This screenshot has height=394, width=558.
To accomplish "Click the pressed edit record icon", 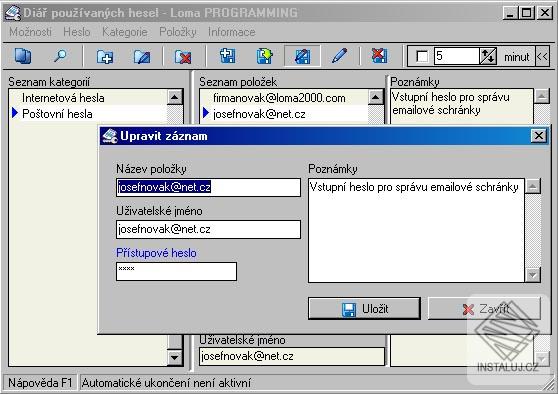I will (302, 56).
